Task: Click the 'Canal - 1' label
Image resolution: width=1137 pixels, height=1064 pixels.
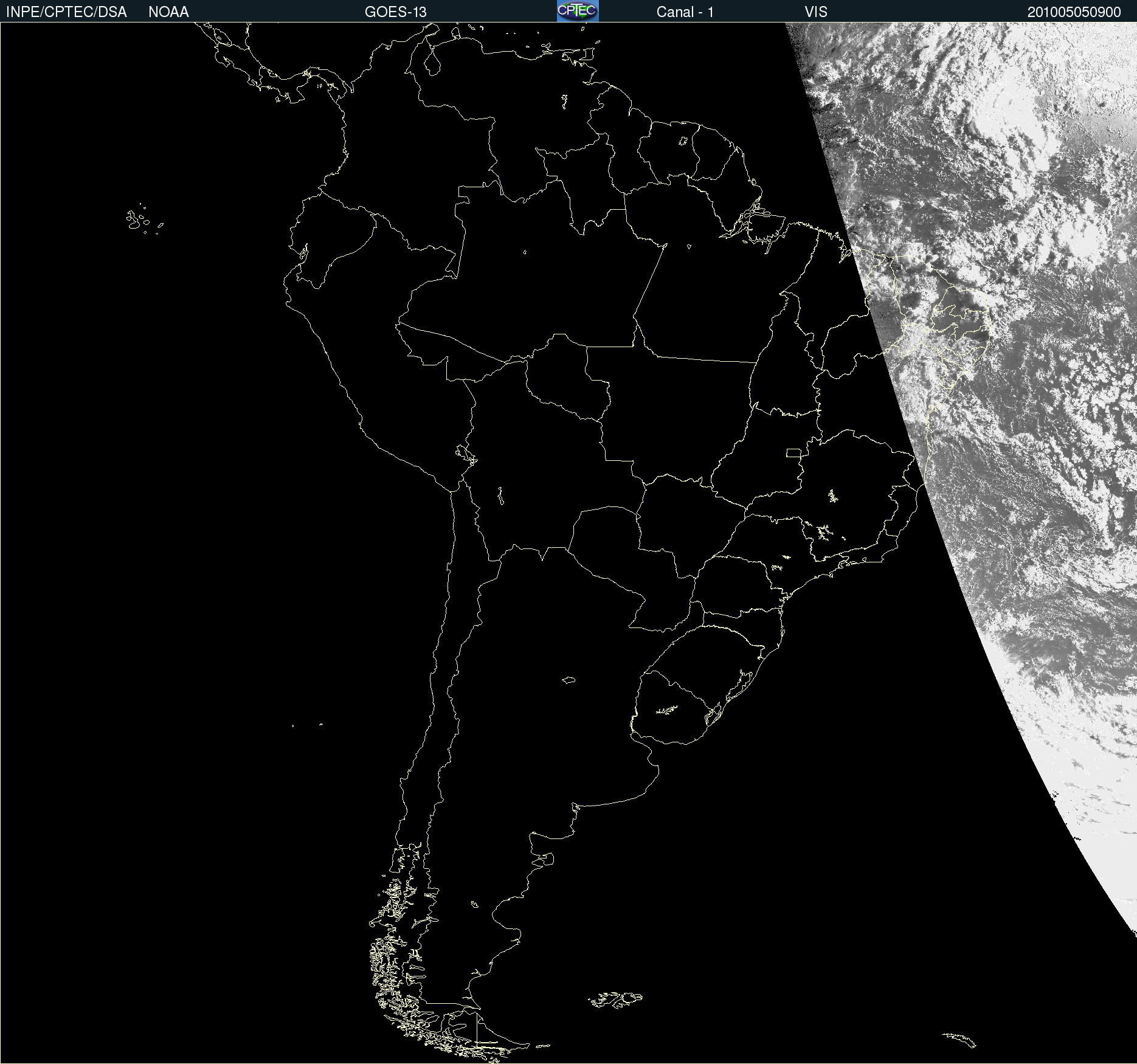Action: [685, 12]
